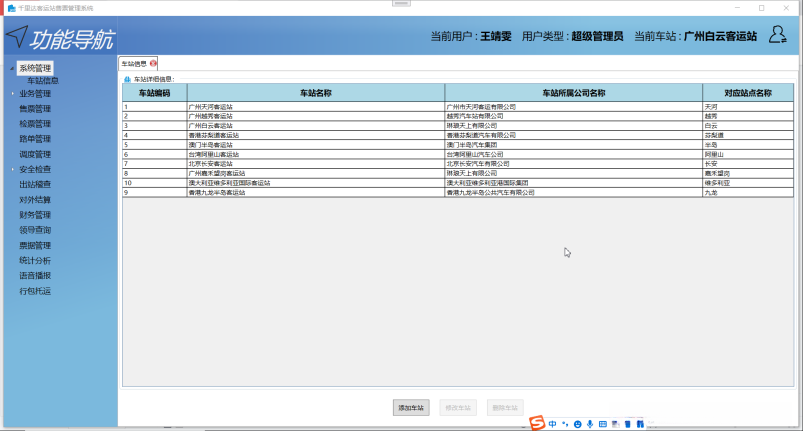
Task: Select 检票管理 in the navigation tree
Action: (x=35, y=124)
